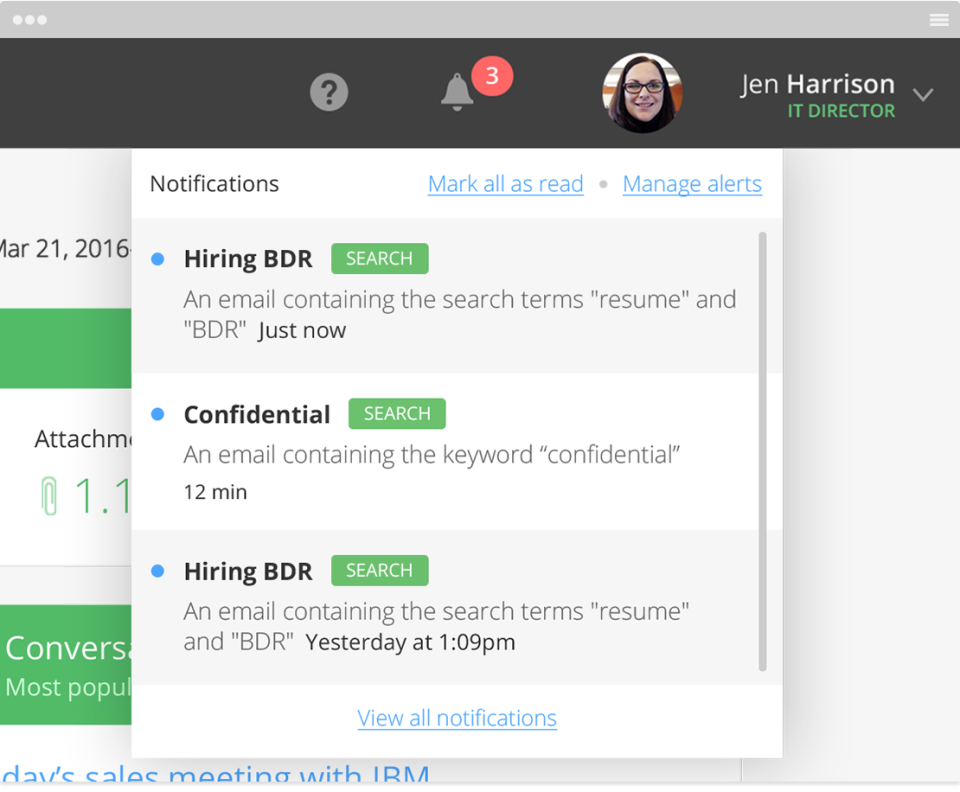960x792 pixels.
Task: Open Manage alerts
Action: (692, 184)
